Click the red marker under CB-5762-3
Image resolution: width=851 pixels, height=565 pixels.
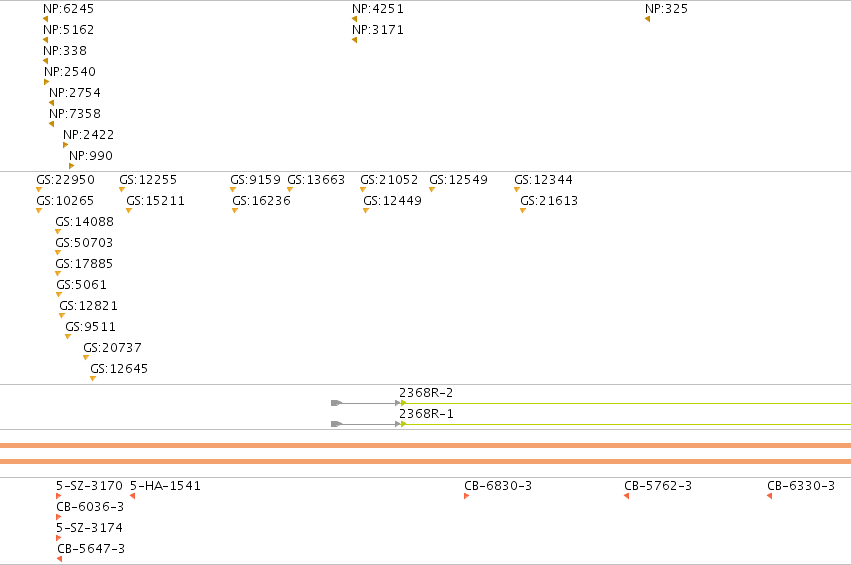tap(627, 496)
